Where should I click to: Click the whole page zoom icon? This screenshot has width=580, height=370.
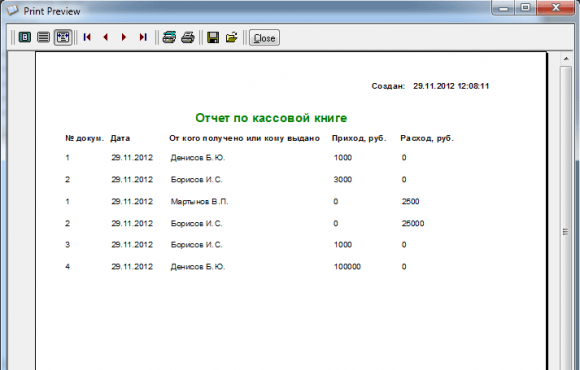coord(25,37)
